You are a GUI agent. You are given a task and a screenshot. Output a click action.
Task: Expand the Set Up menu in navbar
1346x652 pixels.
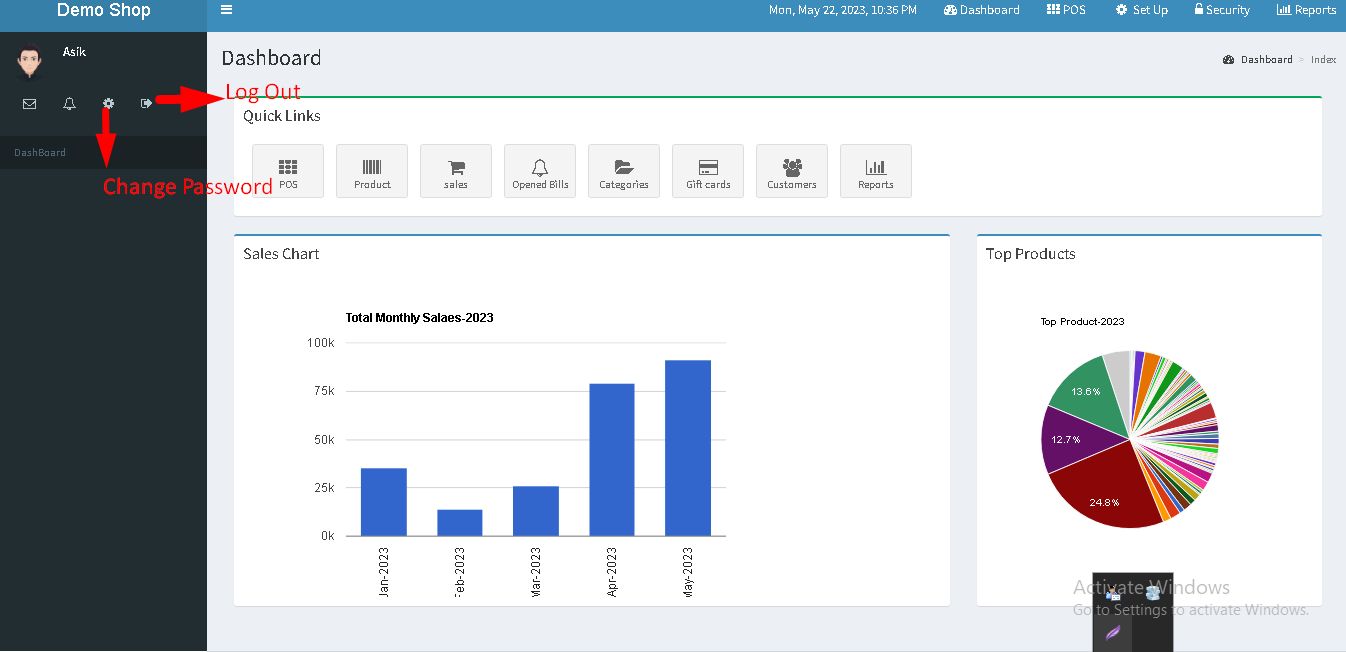(x=1141, y=10)
